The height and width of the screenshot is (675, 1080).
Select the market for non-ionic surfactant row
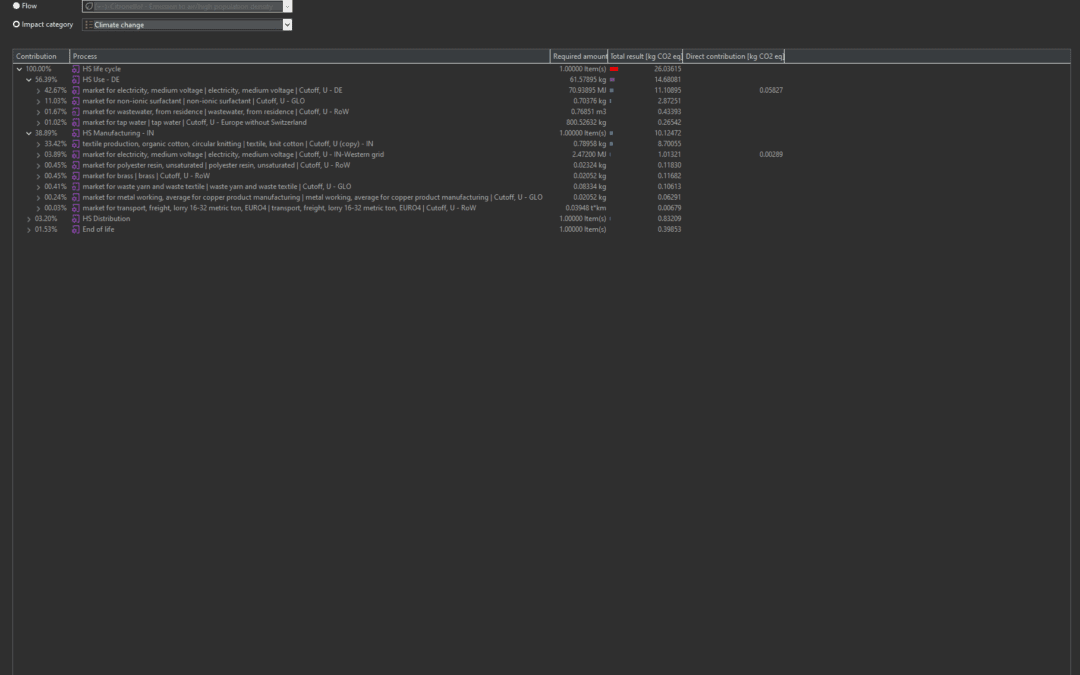point(193,101)
